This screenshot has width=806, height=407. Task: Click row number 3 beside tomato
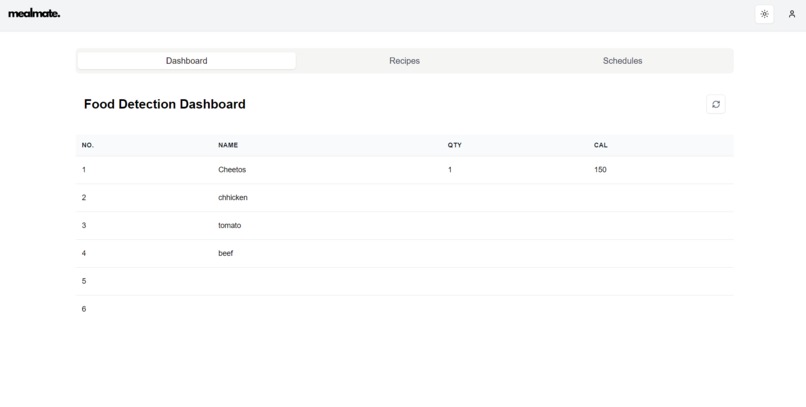[84, 225]
